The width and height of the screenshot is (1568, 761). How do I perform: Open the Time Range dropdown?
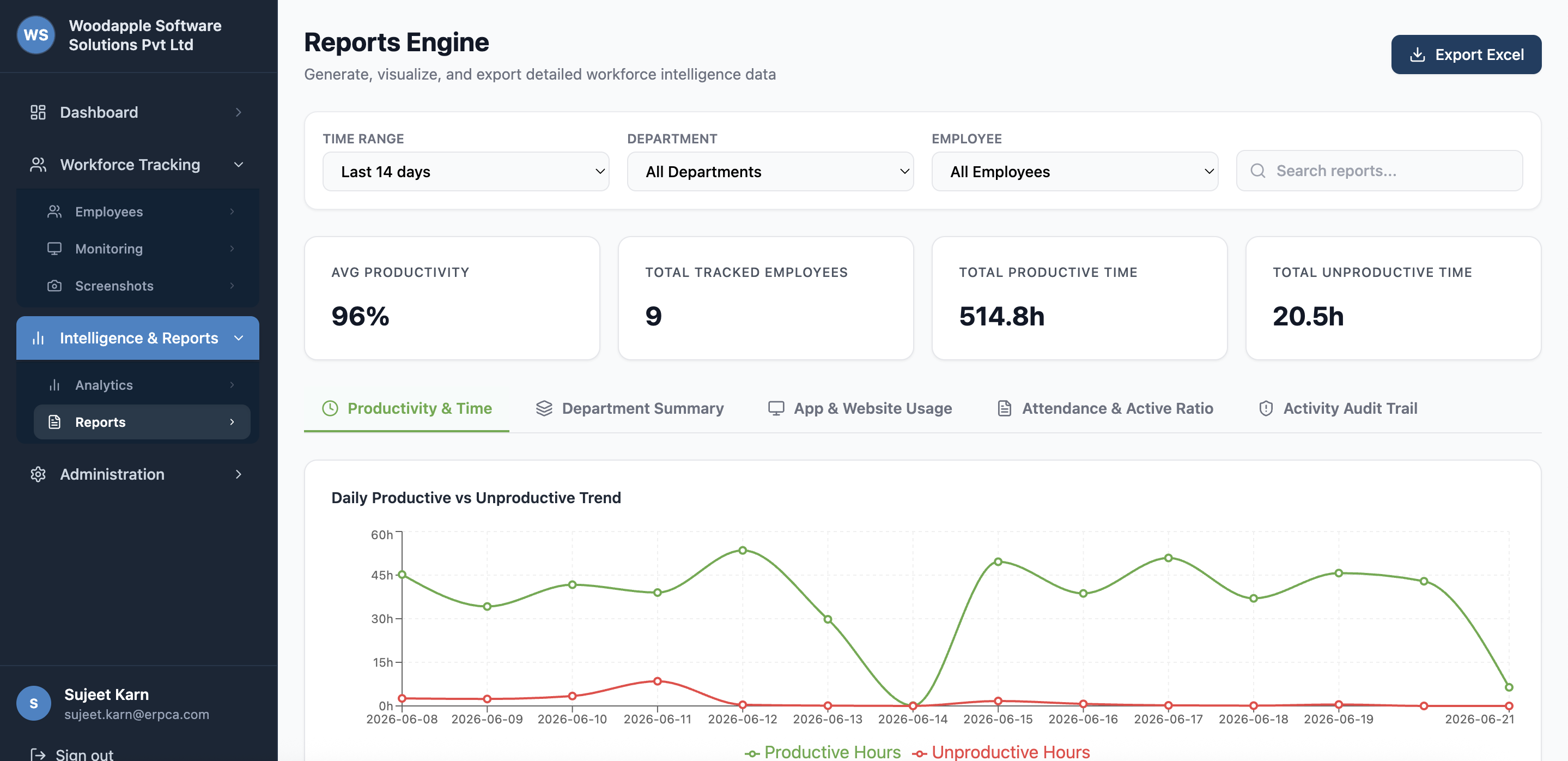click(466, 172)
